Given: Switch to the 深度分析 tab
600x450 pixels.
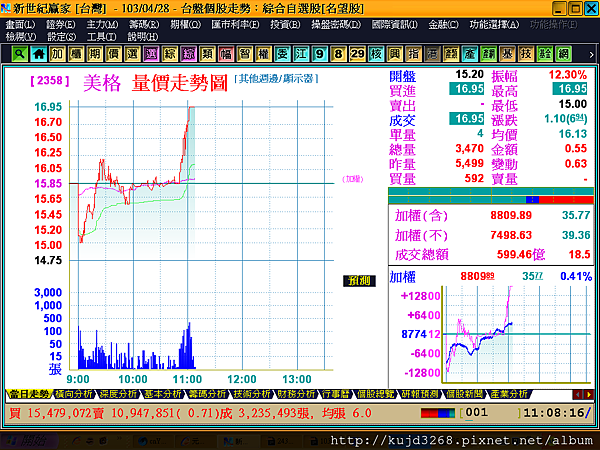Looking at the screenshot, I should coord(118,394).
